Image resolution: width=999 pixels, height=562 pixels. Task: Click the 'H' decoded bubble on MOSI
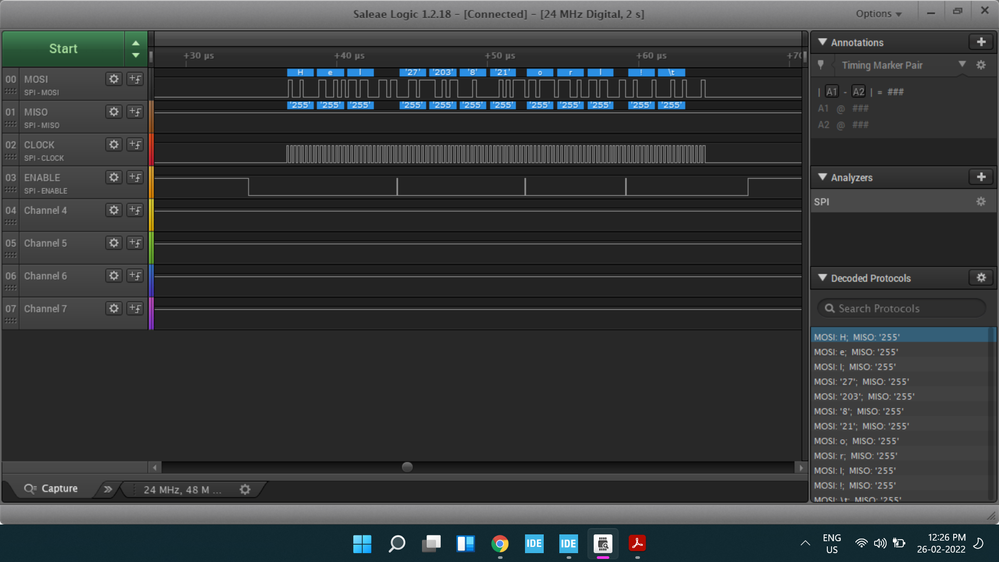click(x=300, y=73)
